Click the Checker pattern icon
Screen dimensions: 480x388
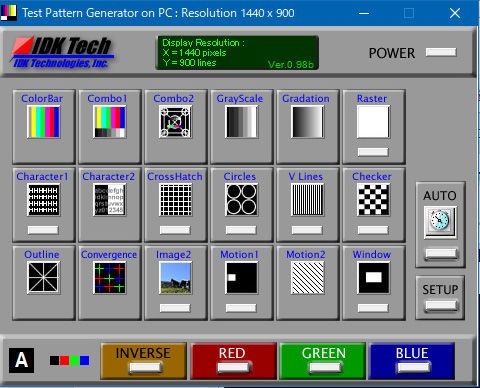coord(373,200)
